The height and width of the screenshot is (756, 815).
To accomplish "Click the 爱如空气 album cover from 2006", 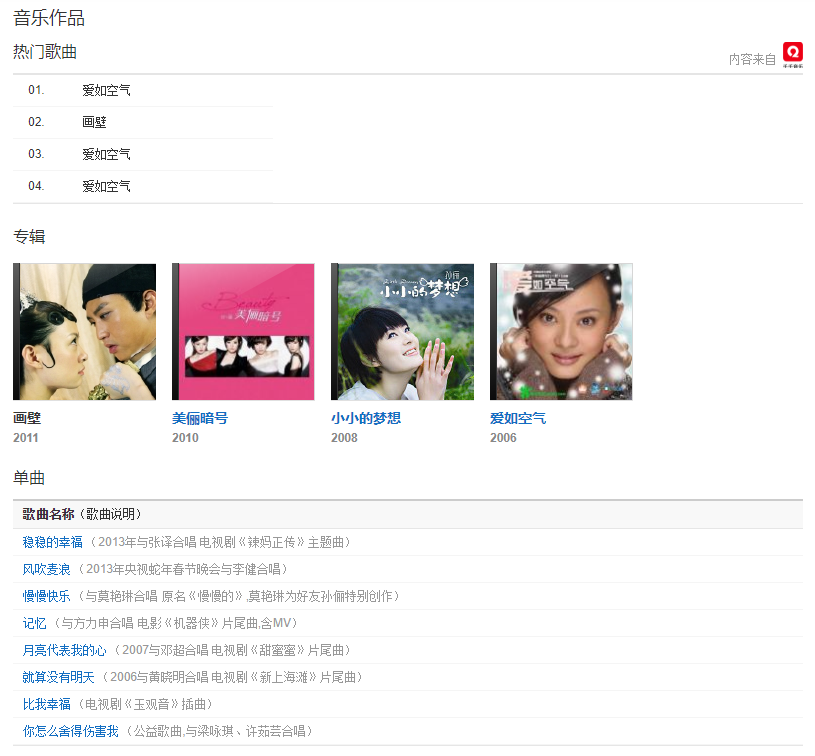I will point(561,332).
